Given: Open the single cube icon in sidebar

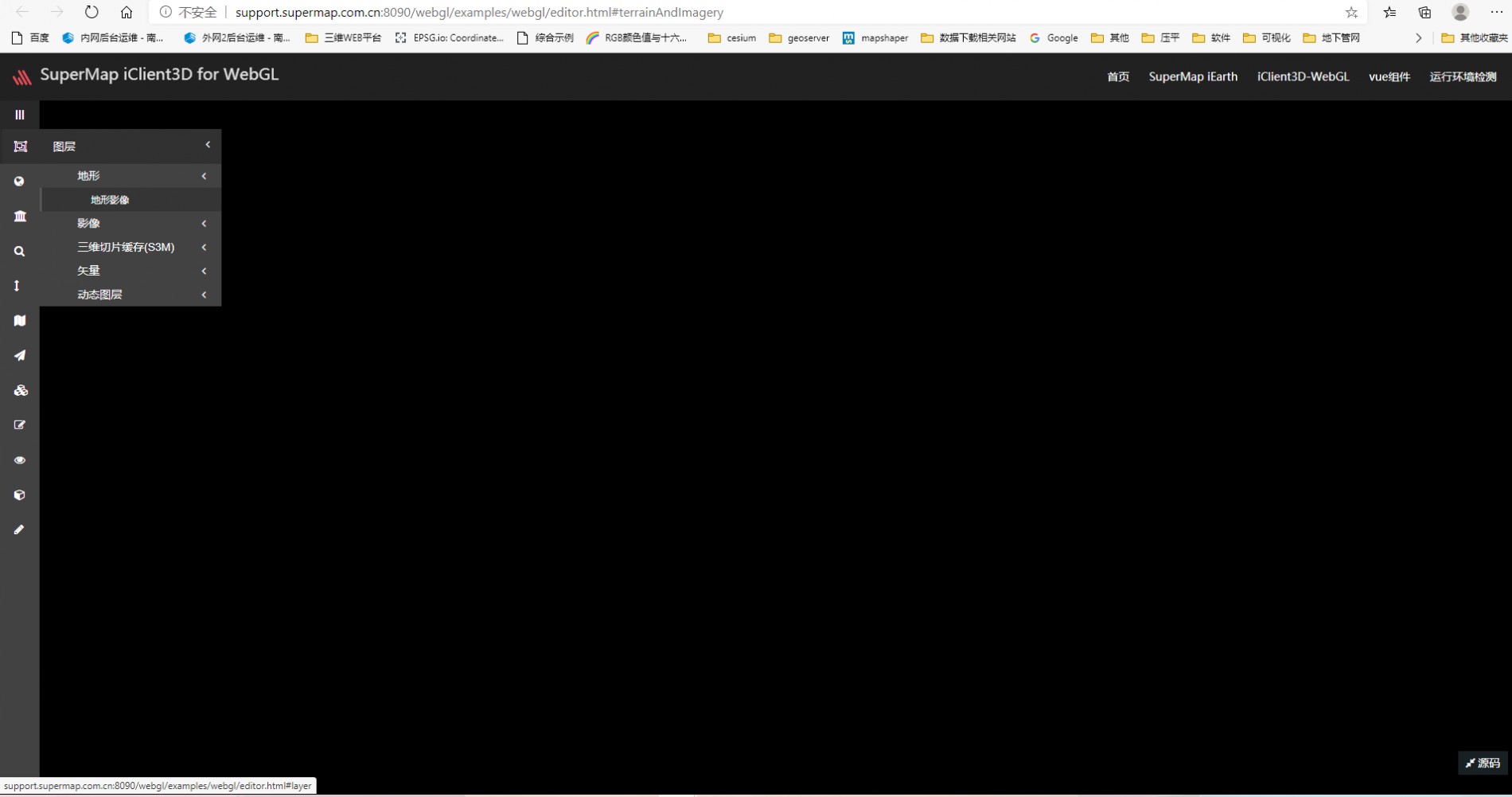Looking at the screenshot, I should 20,494.
